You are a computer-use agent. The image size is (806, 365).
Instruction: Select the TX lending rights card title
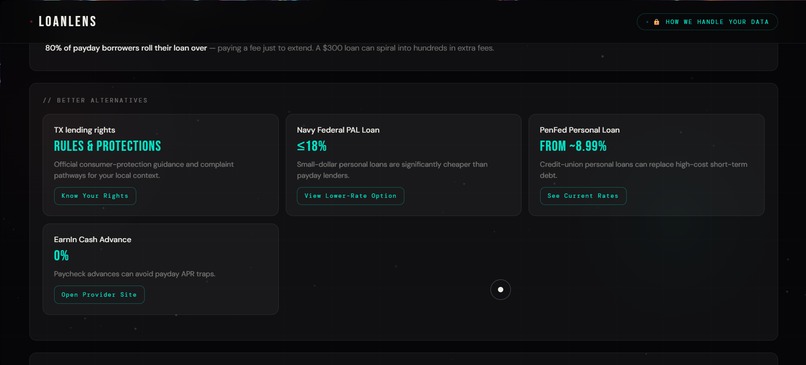point(84,130)
